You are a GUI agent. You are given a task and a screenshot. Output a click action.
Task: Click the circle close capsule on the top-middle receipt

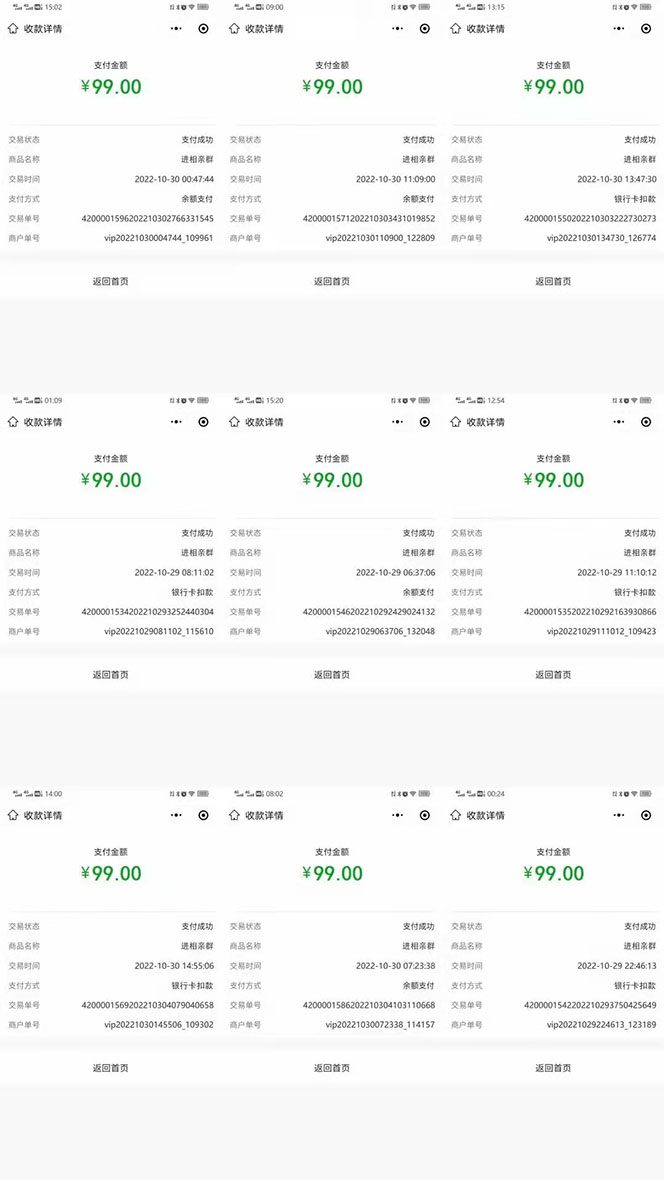click(x=424, y=28)
